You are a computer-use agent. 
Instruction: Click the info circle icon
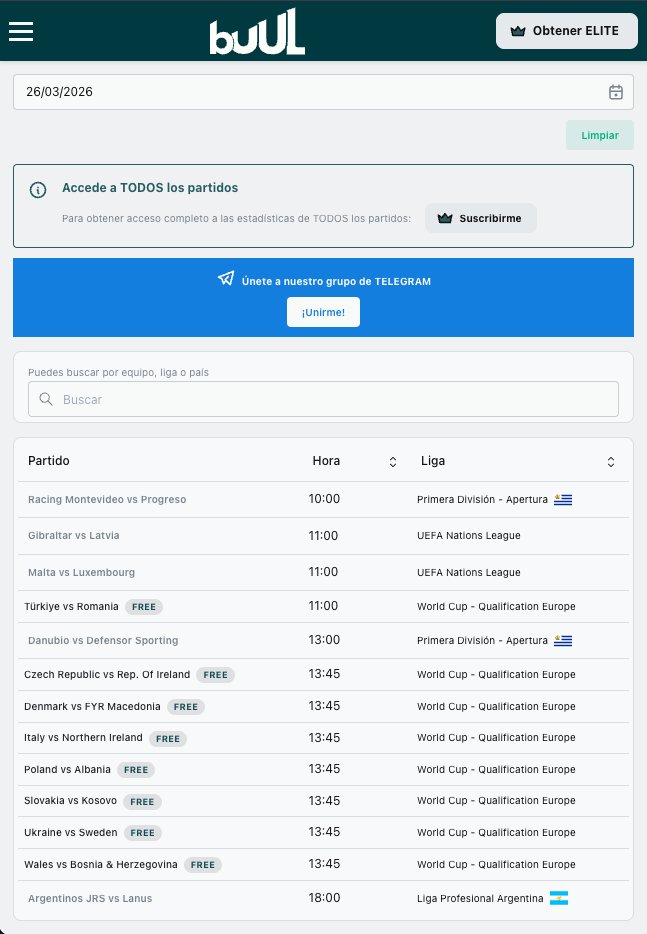38,190
